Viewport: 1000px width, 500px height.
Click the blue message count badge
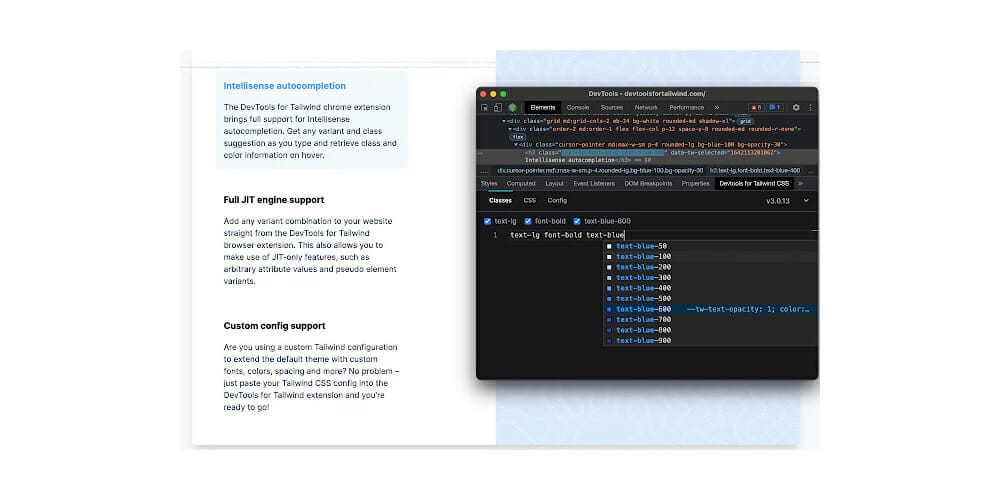pyautogui.click(x=774, y=108)
